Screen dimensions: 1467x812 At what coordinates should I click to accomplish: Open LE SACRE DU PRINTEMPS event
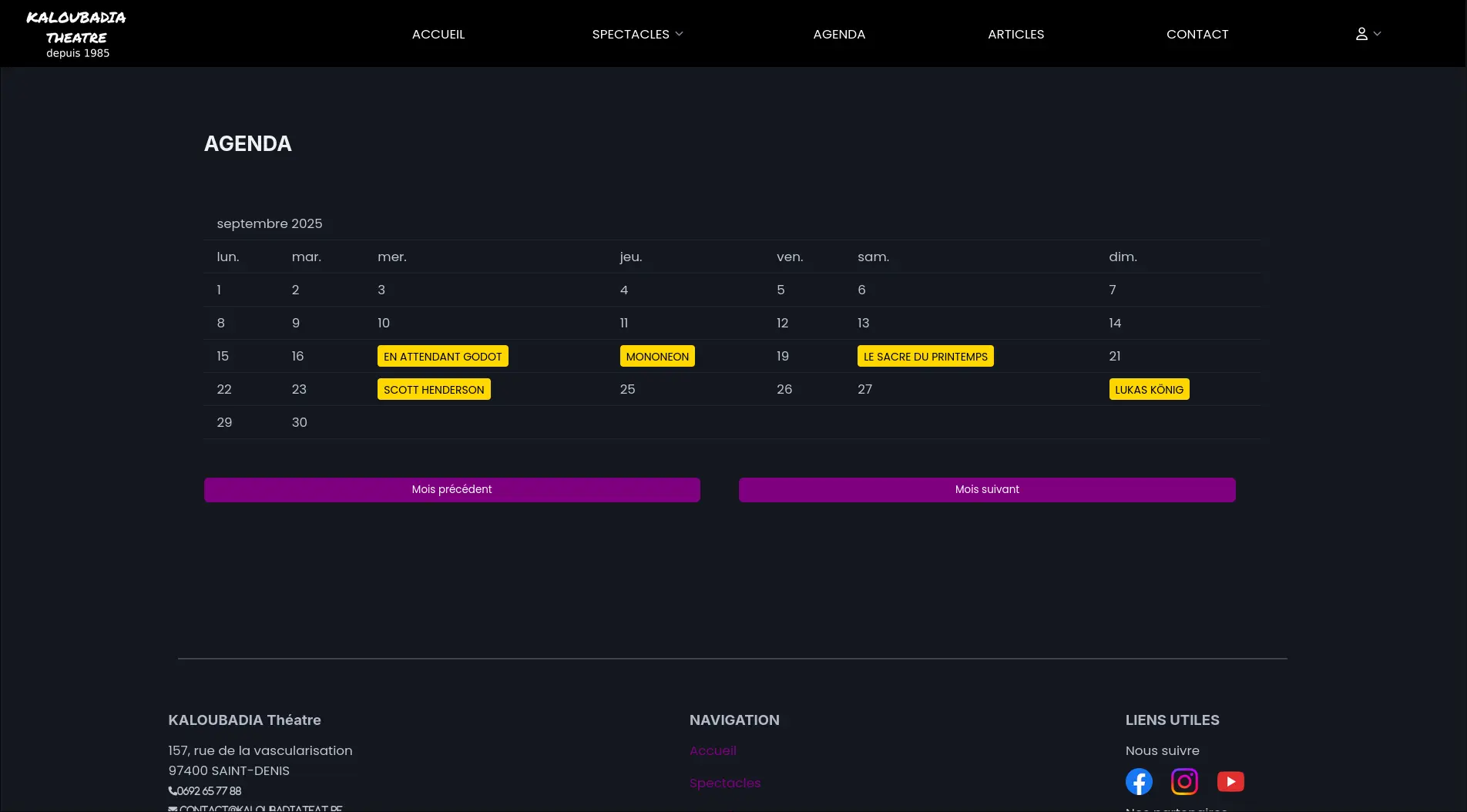[925, 356]
